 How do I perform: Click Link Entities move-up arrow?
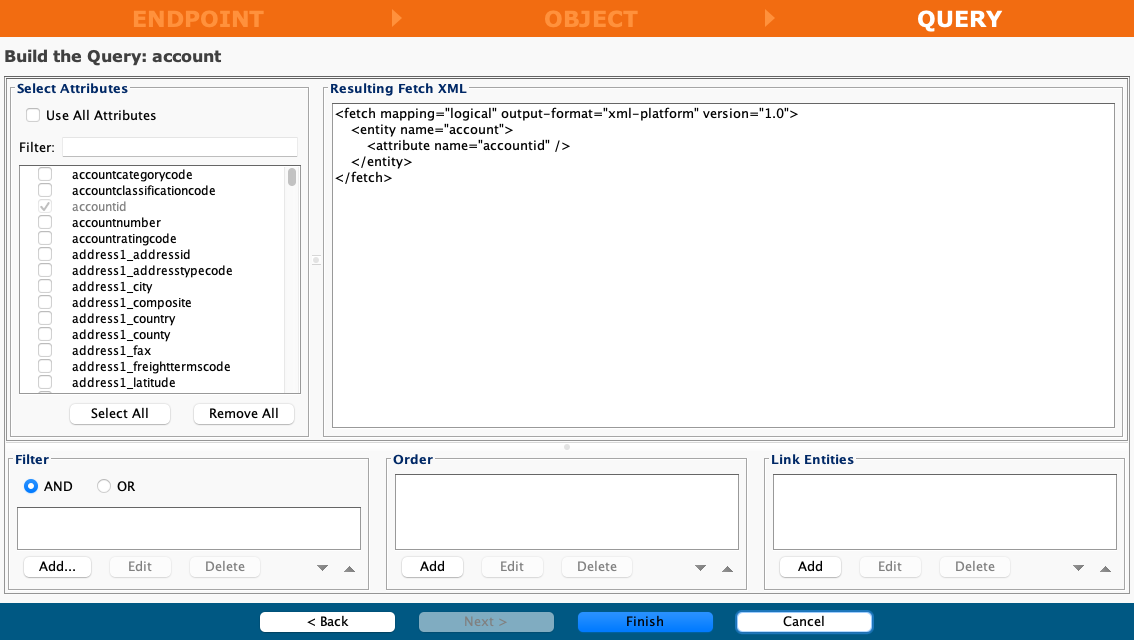coord(1105,568)
